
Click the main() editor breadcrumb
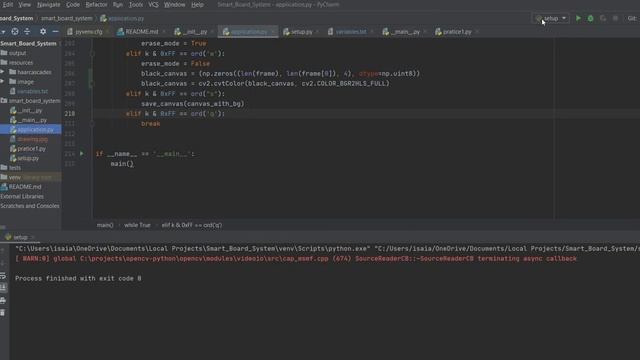(105, 225)
